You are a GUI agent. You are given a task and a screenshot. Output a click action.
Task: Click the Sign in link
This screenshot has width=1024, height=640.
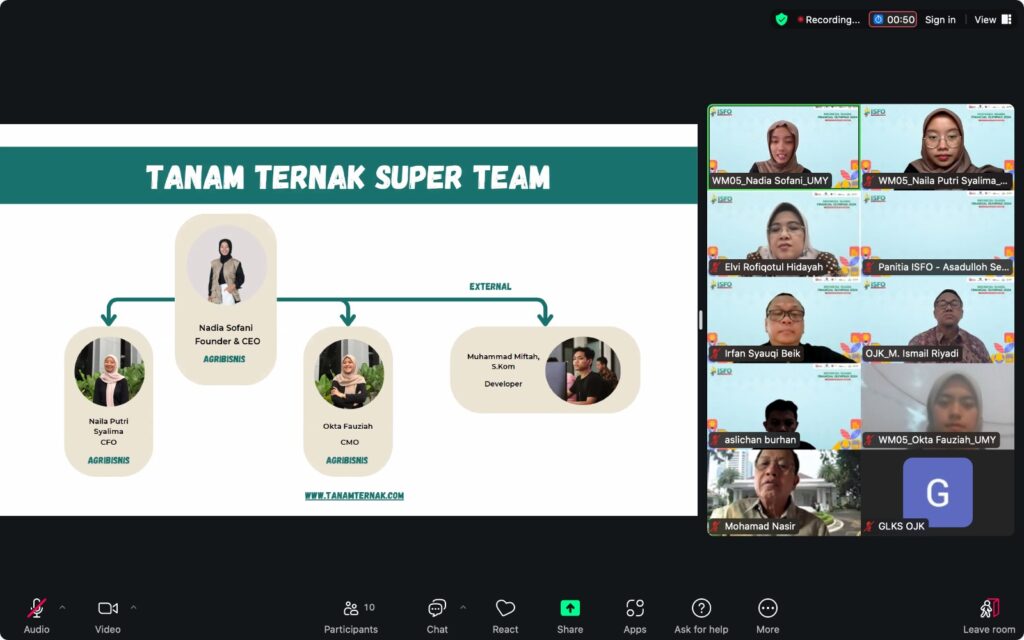coord(940,20)
